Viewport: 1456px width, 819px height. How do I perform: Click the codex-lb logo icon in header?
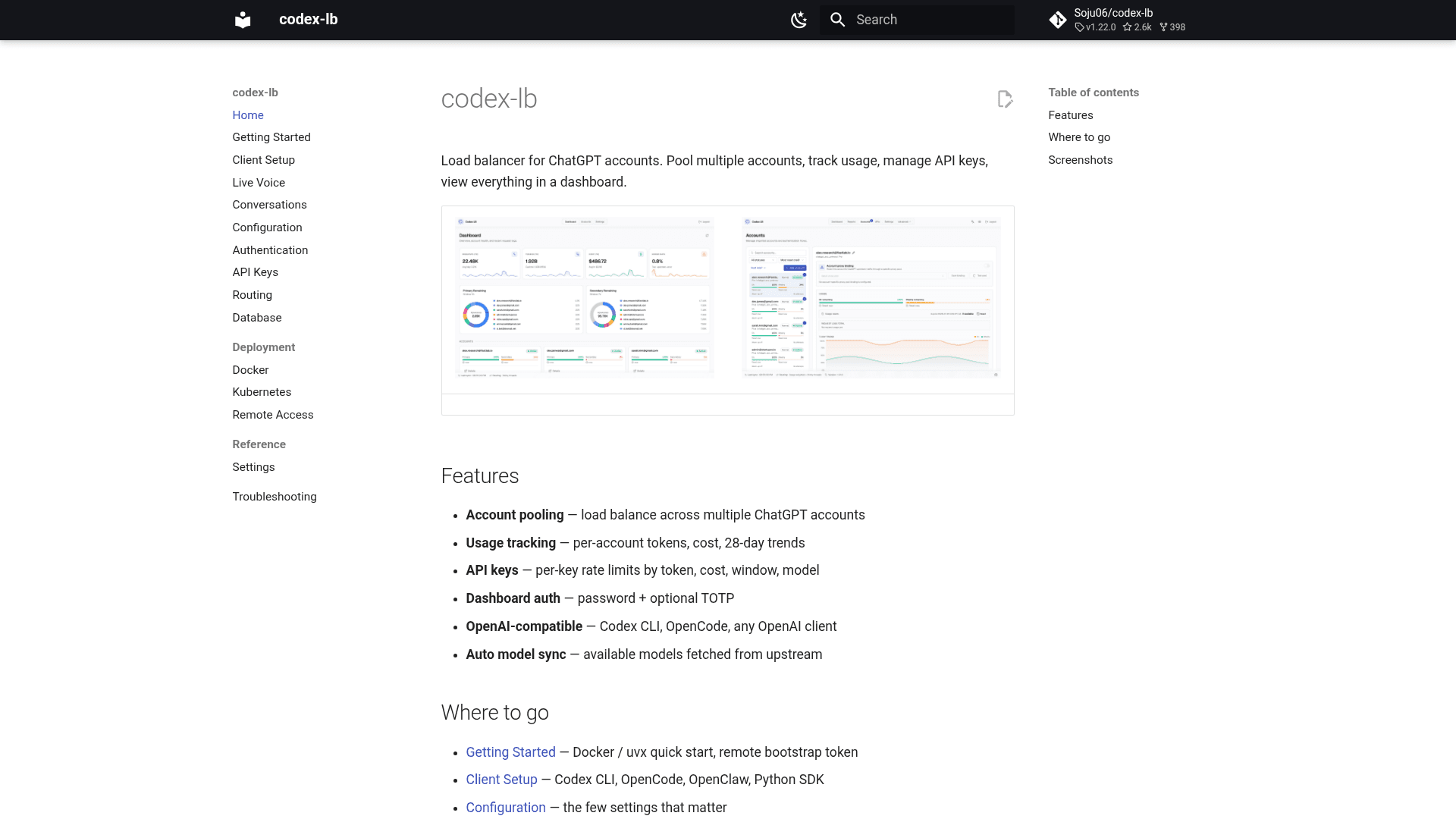point(243,20)
